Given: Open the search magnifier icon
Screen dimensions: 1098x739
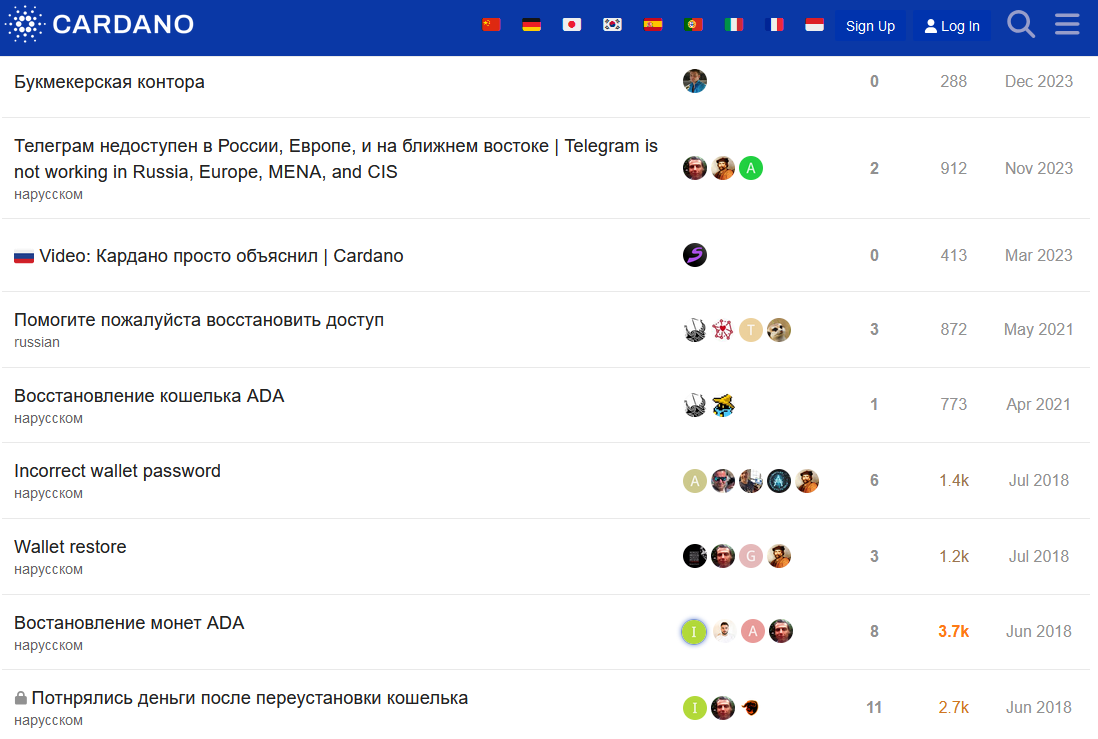Looking at the screenshot, I should 1021,25.
